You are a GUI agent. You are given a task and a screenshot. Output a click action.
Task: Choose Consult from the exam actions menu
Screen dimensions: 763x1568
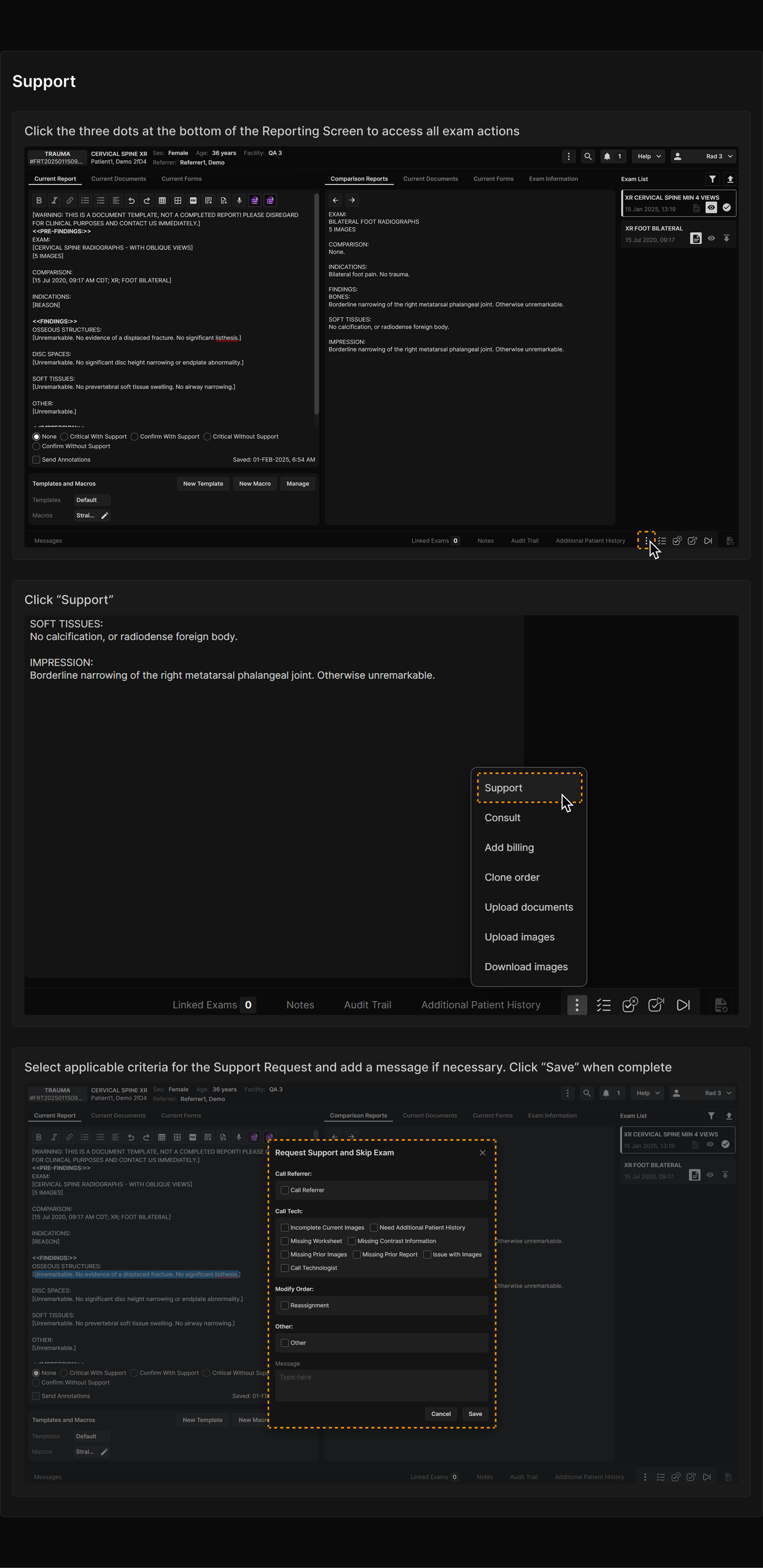coord(529,817)
